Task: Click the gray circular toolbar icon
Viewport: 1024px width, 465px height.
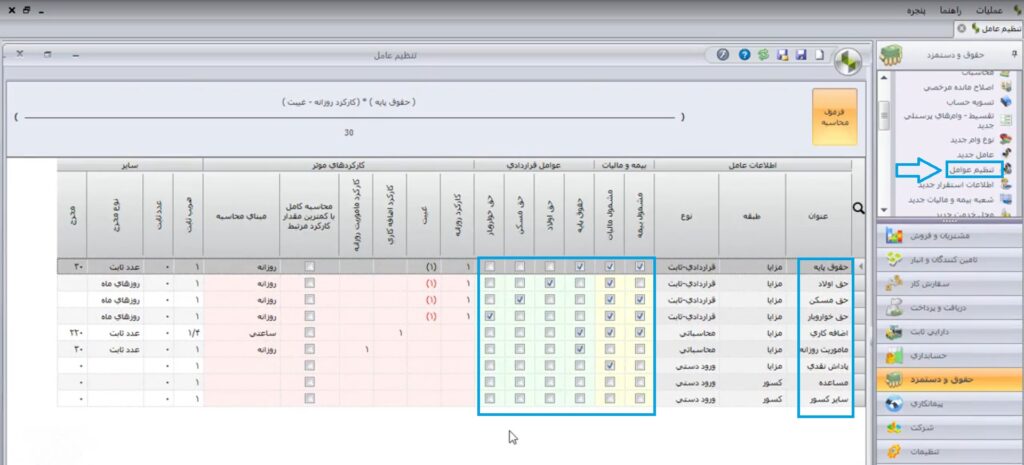Action: pos(722,55)
